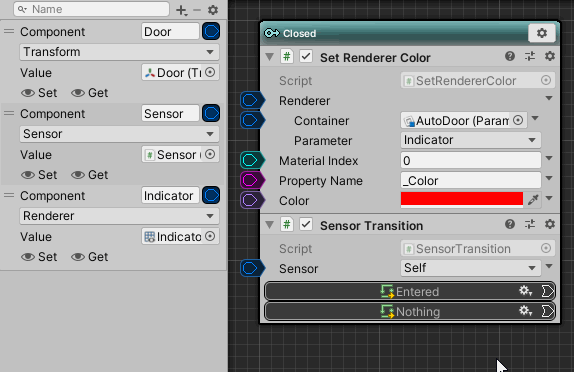The width and height of the screenshot is (574, 372).
Task: Collapse the Set Renderer Color foldout
Action: 270,57
